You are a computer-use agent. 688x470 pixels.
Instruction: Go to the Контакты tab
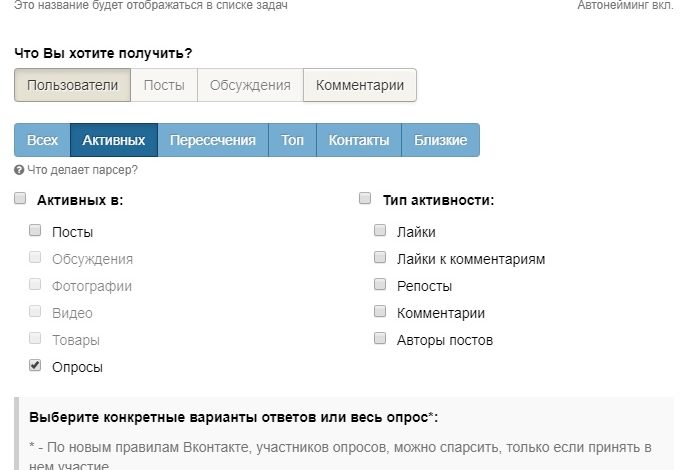pyautogui.click(x=359, y=140)
